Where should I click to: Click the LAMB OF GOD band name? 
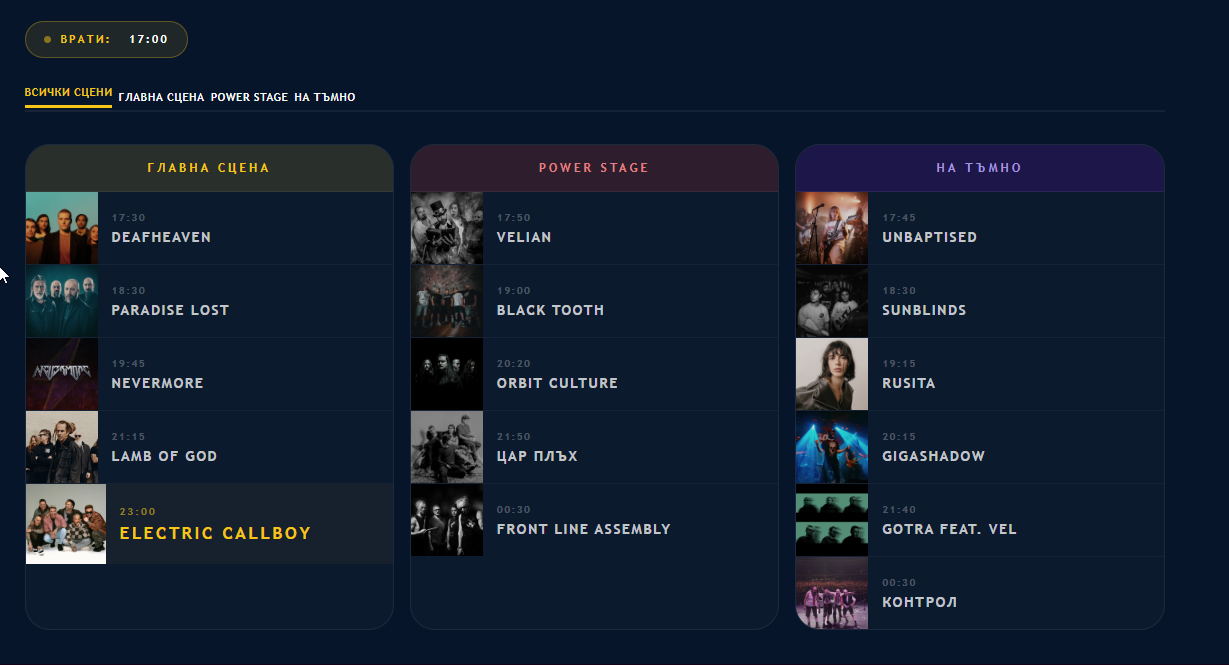click(x=164, y=456)
